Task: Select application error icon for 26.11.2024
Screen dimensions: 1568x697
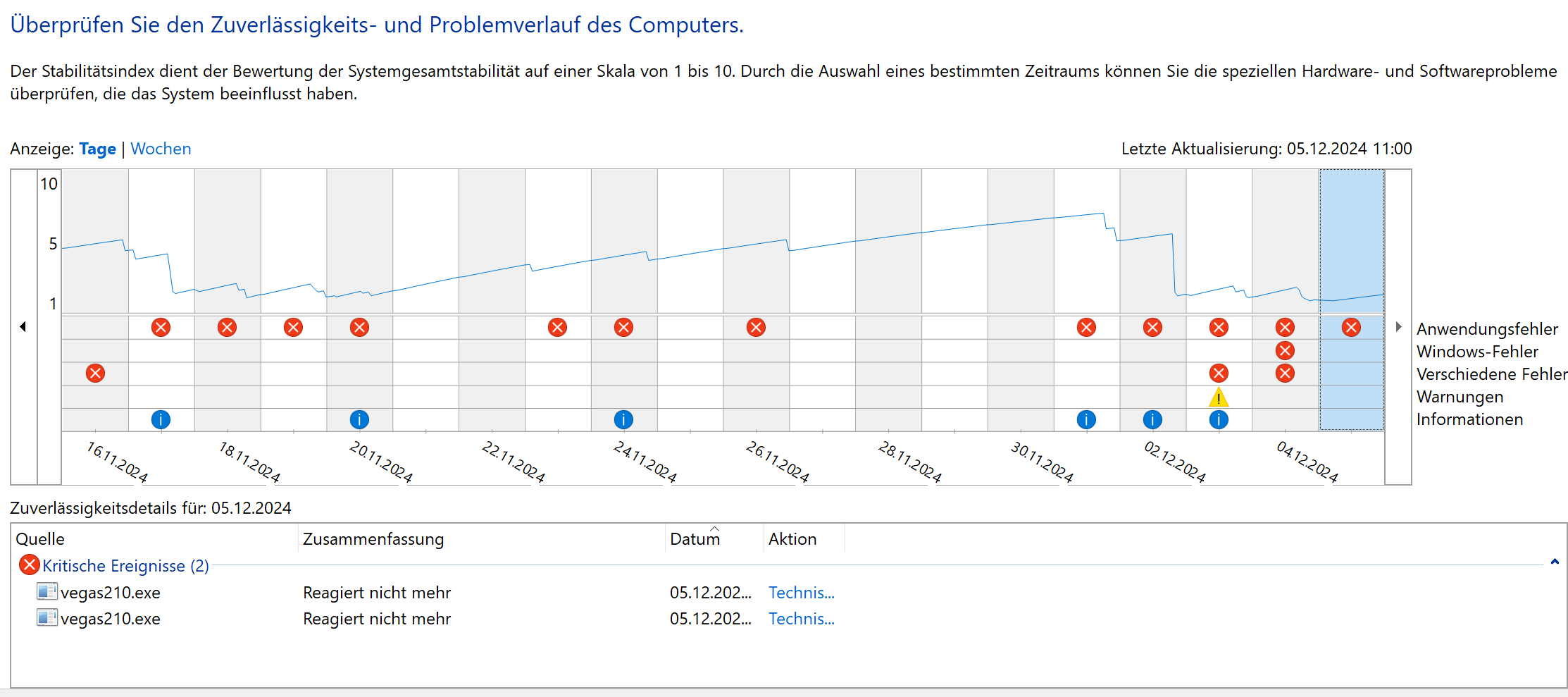Action: (756, 327)
